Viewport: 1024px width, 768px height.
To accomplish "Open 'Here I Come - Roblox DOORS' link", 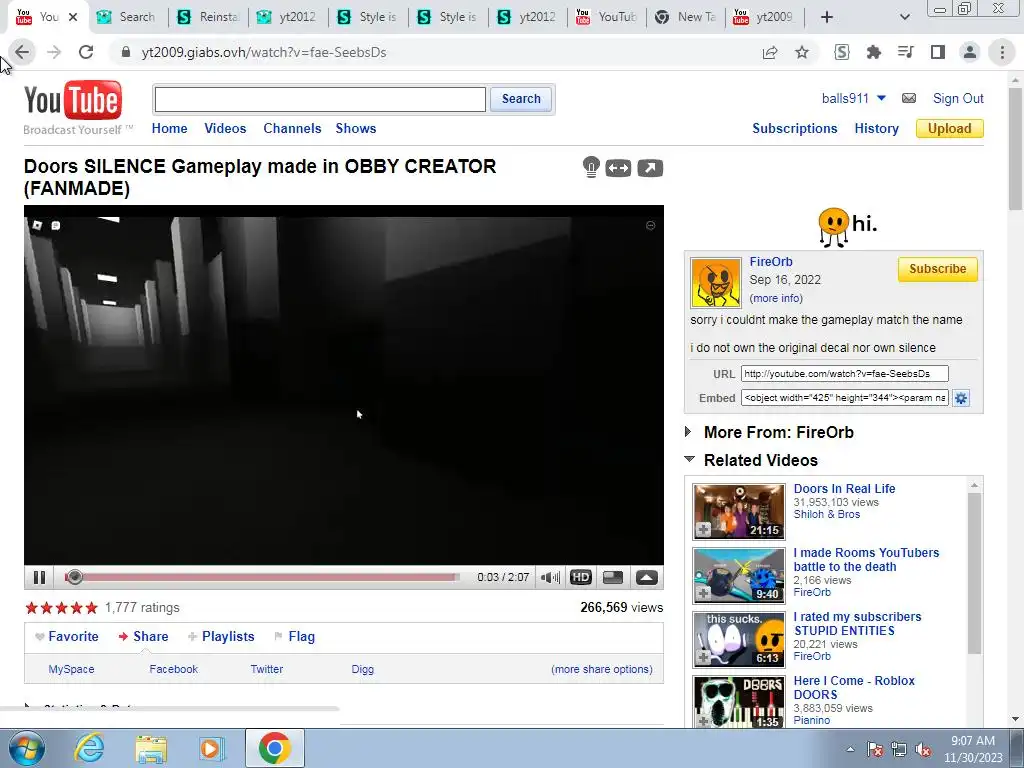I will coord(854,688).
